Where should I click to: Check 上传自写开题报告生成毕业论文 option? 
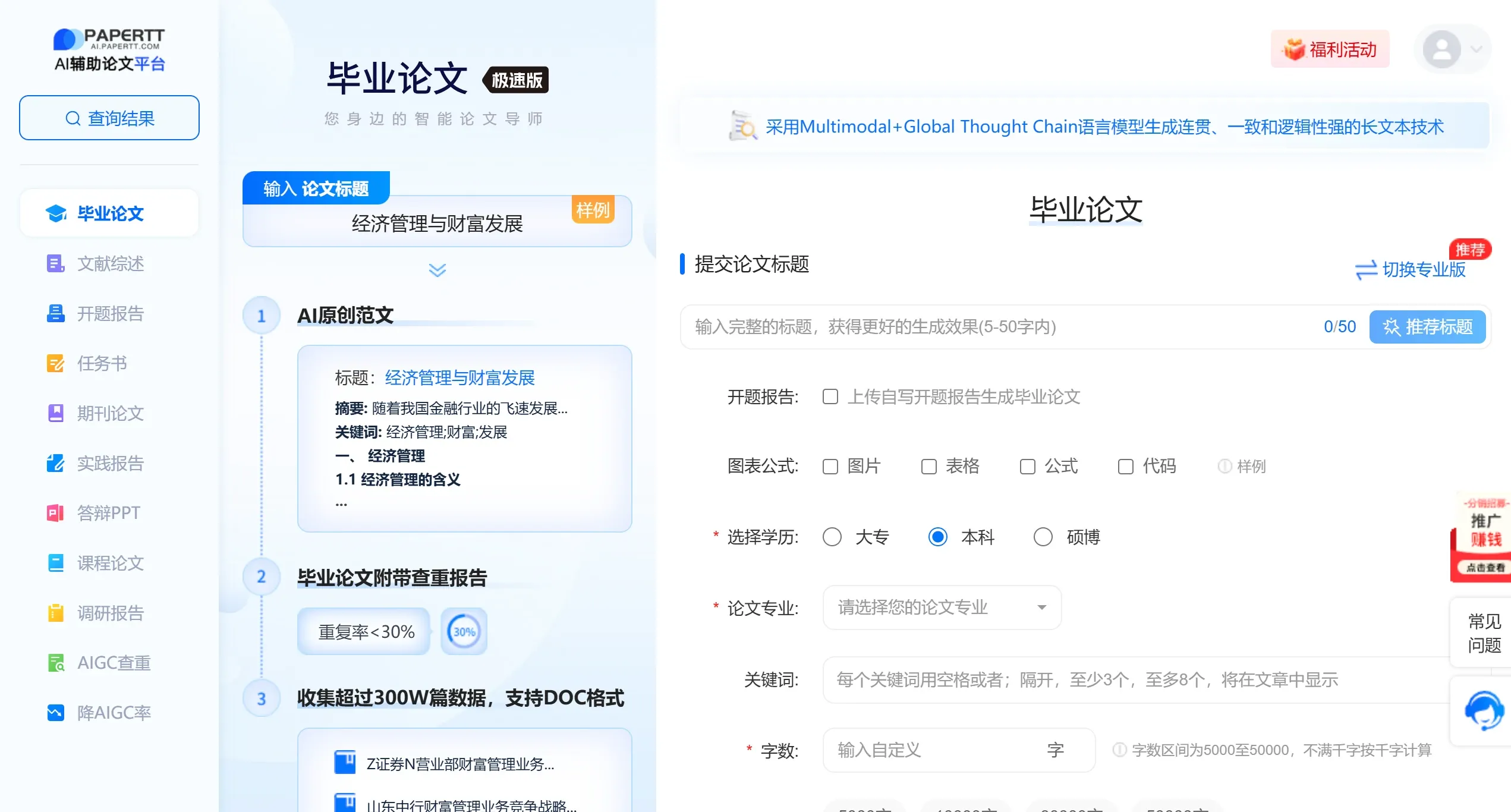click(x=830, y=397)
